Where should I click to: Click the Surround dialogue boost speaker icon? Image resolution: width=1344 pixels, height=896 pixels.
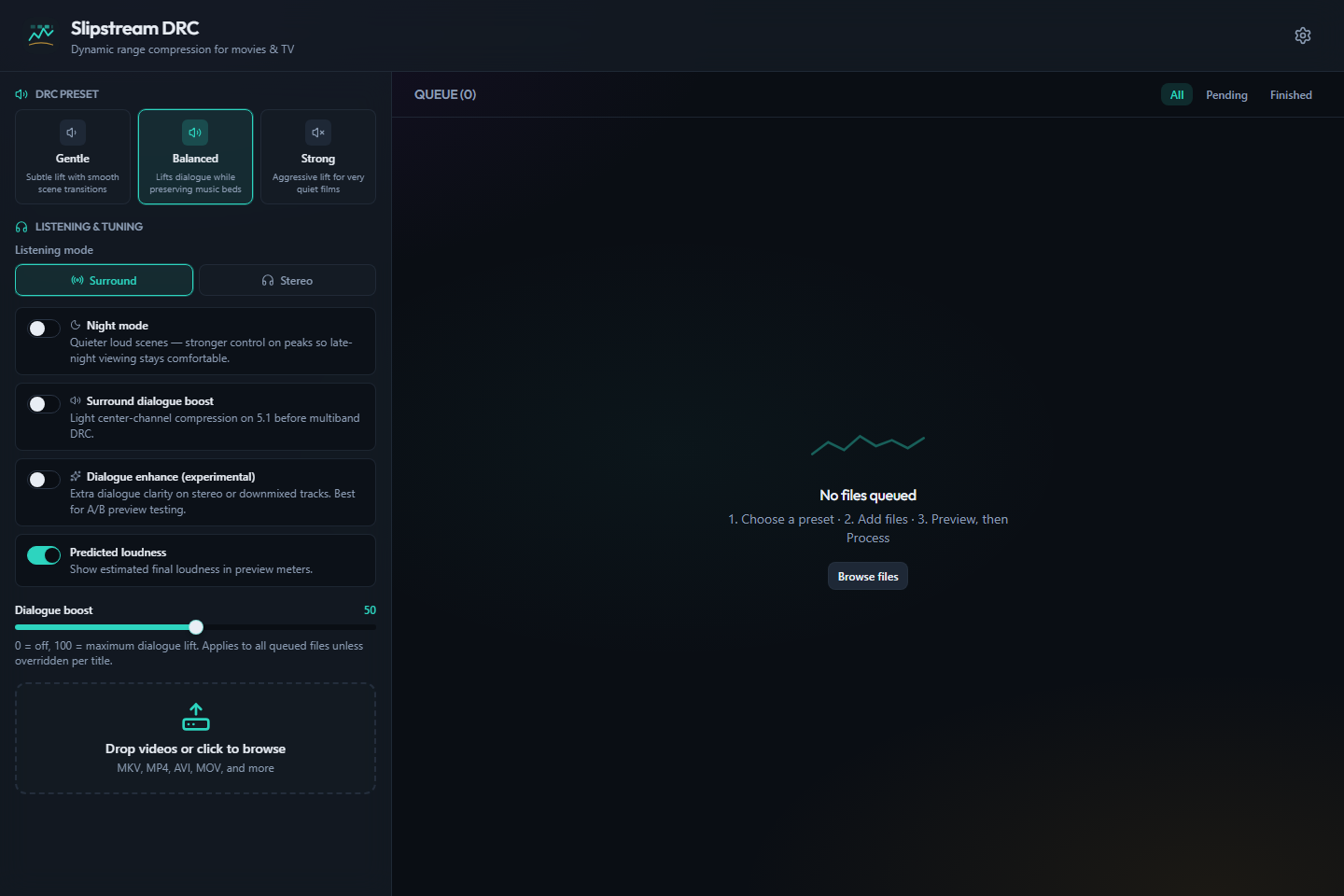(x=76, y=400)
